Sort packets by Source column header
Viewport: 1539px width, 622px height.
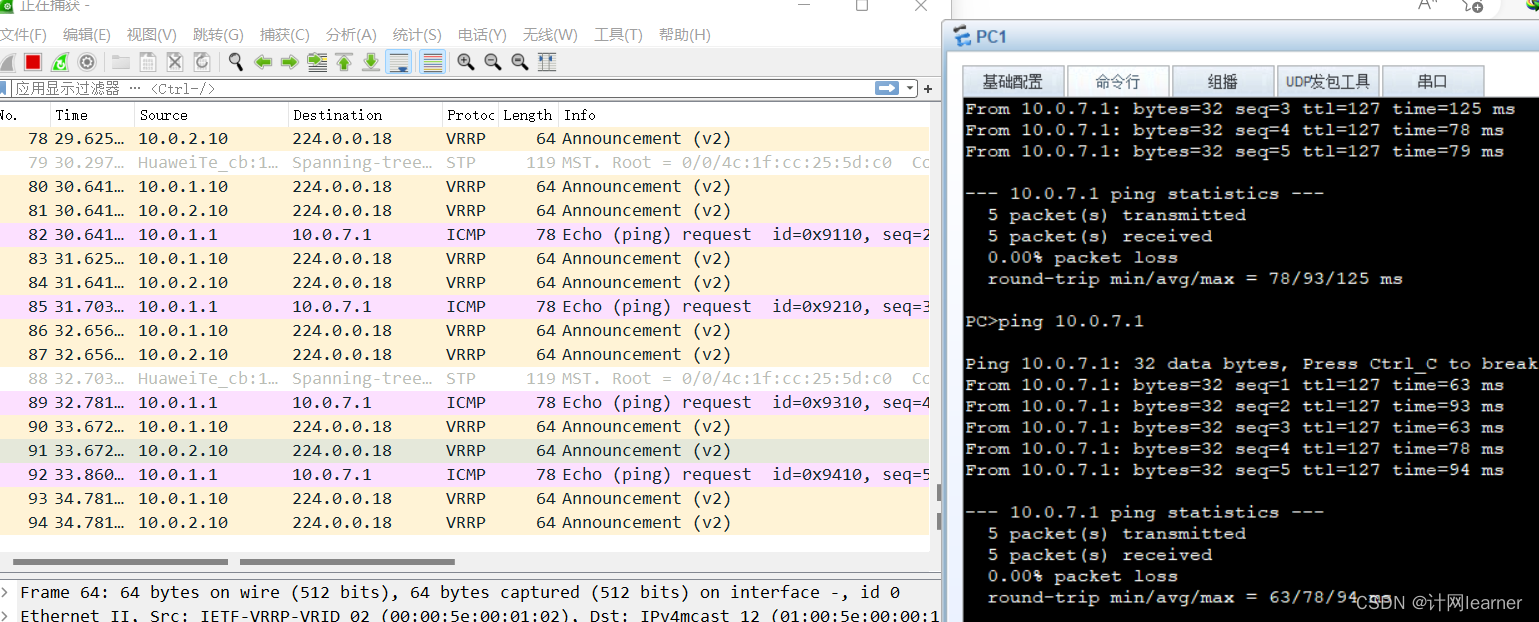(211, 115)
